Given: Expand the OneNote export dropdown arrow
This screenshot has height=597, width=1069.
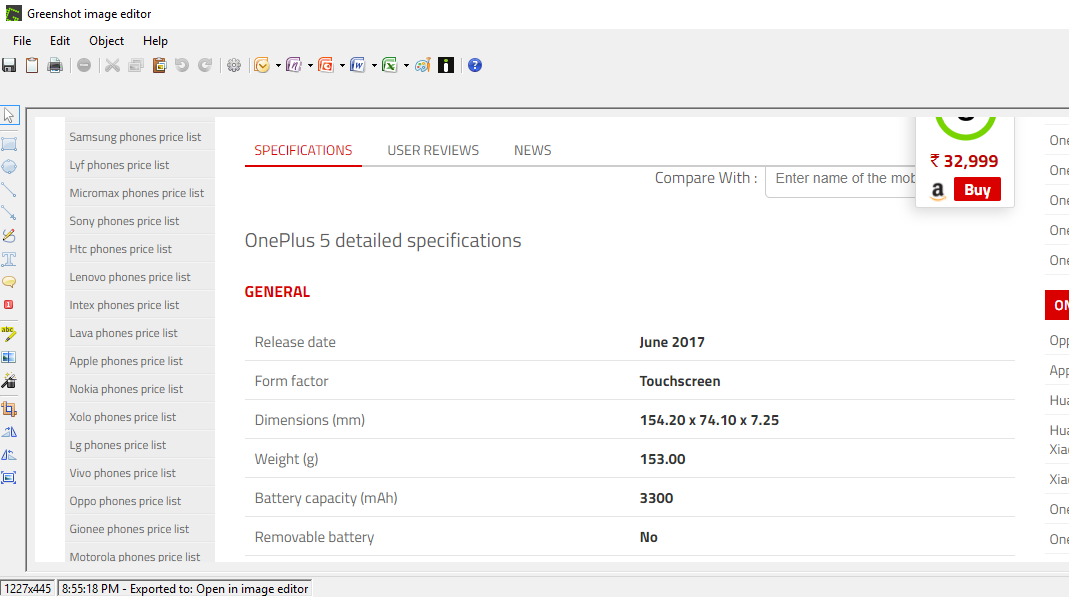Looking at the screenshot, I should (x=310, y=66).
